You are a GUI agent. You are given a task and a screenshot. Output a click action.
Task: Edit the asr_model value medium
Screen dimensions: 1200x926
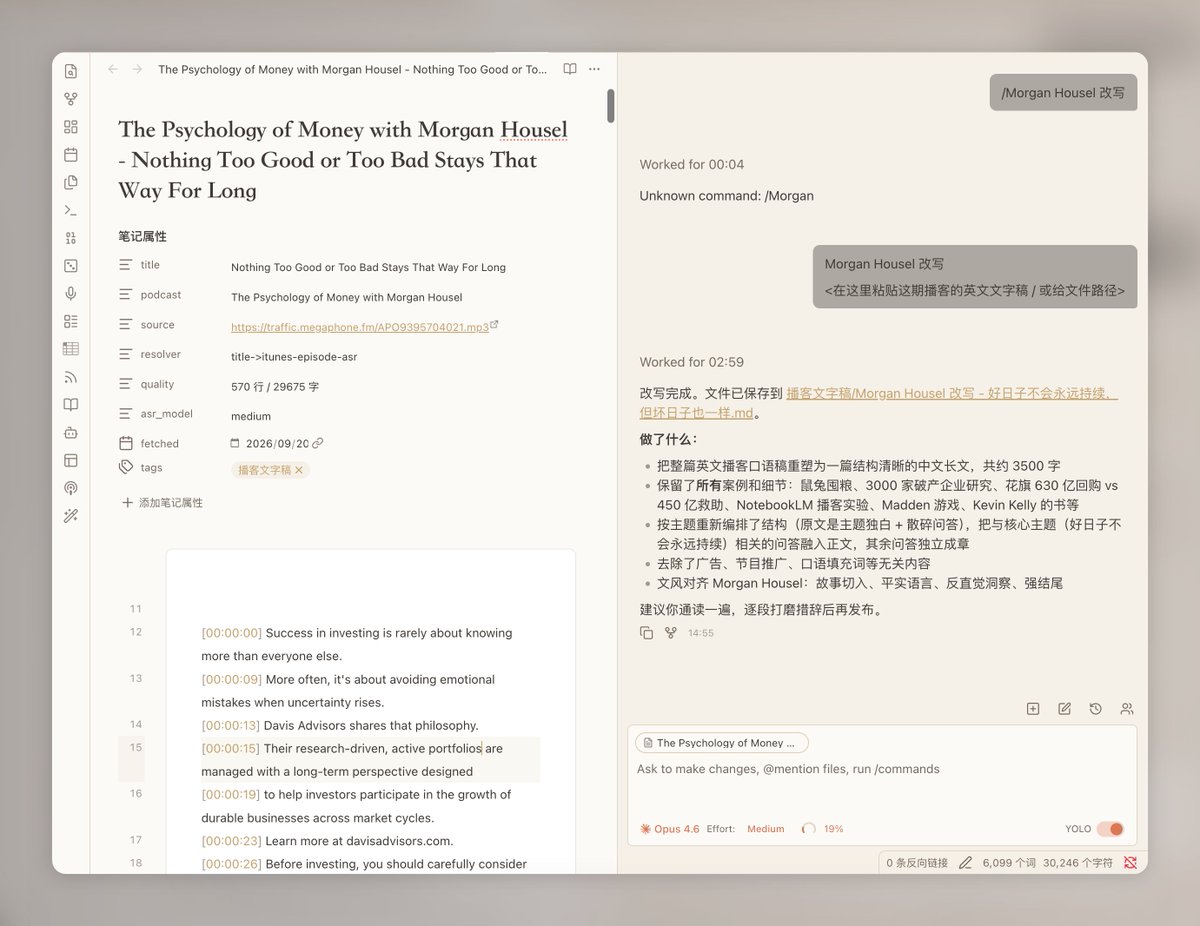point(251,416)
